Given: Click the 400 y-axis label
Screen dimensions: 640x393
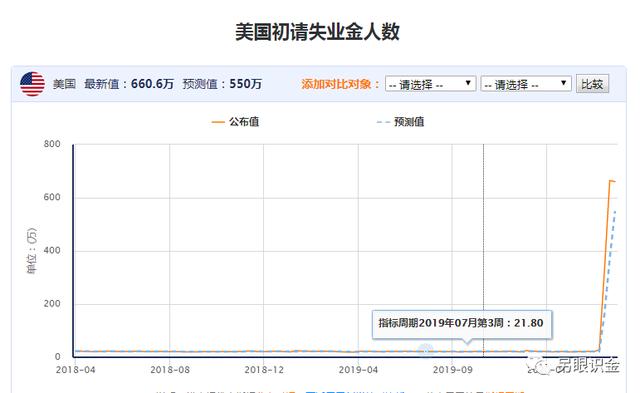Looking at the screenshot, I should point(52,251).
